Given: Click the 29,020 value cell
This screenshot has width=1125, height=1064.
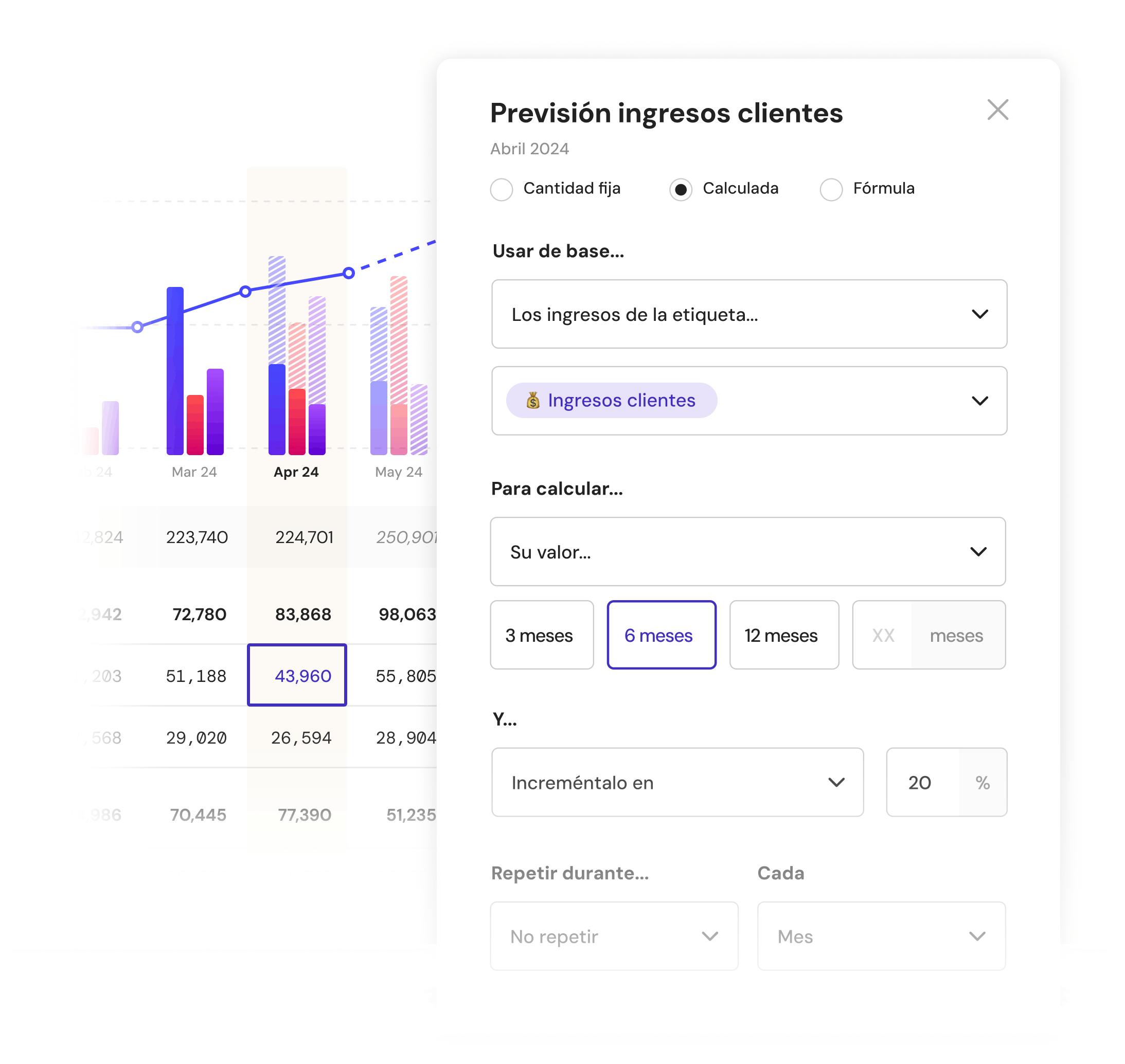Looking at the screenshot, I should pyautogui.click(x=197, y=738).
